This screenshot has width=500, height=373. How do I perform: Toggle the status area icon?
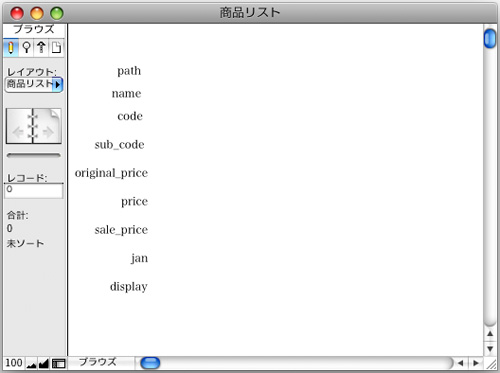click(x=59, y=364)
